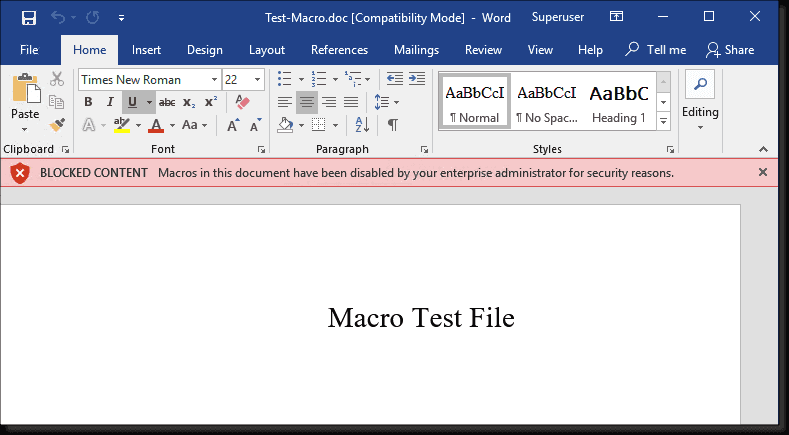Click the Save icon in title bar
The image size is (789, 435).
[29, 18]
